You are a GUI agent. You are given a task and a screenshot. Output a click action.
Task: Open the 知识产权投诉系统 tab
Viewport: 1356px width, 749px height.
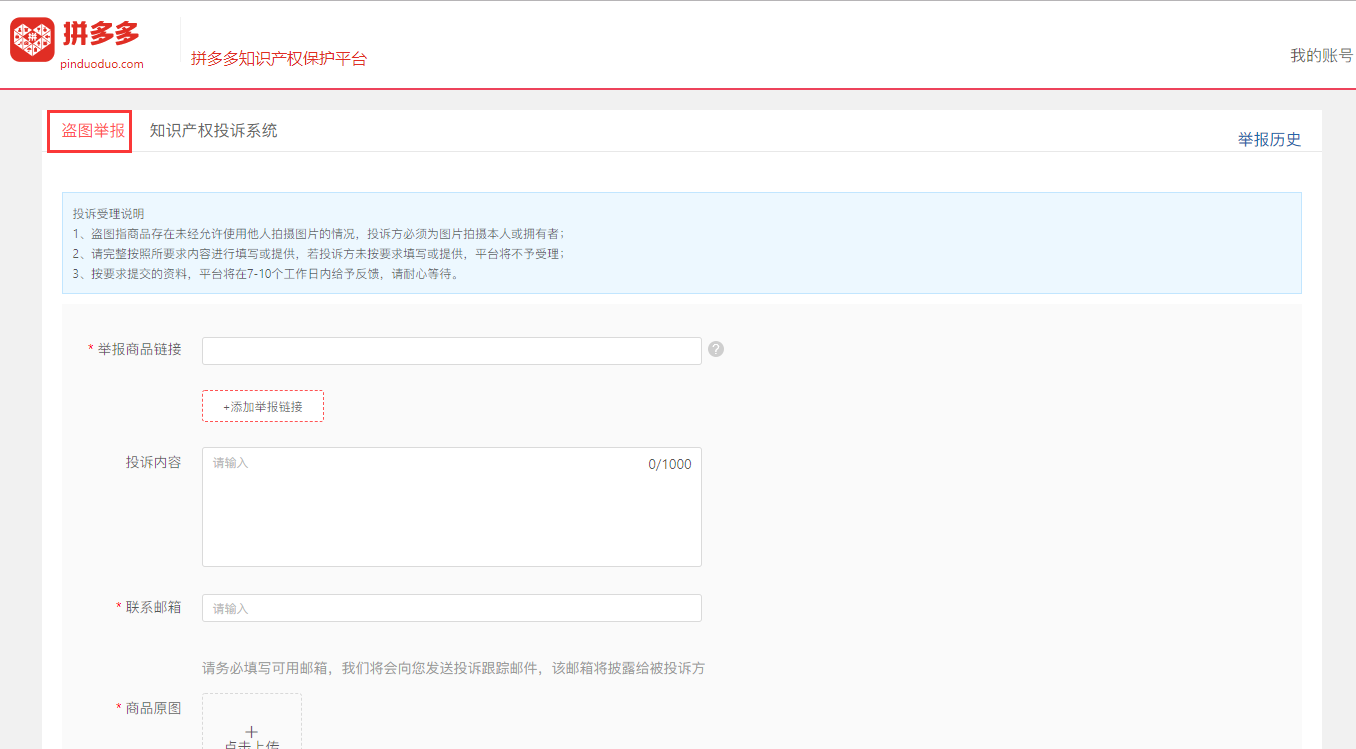point(214,131)
